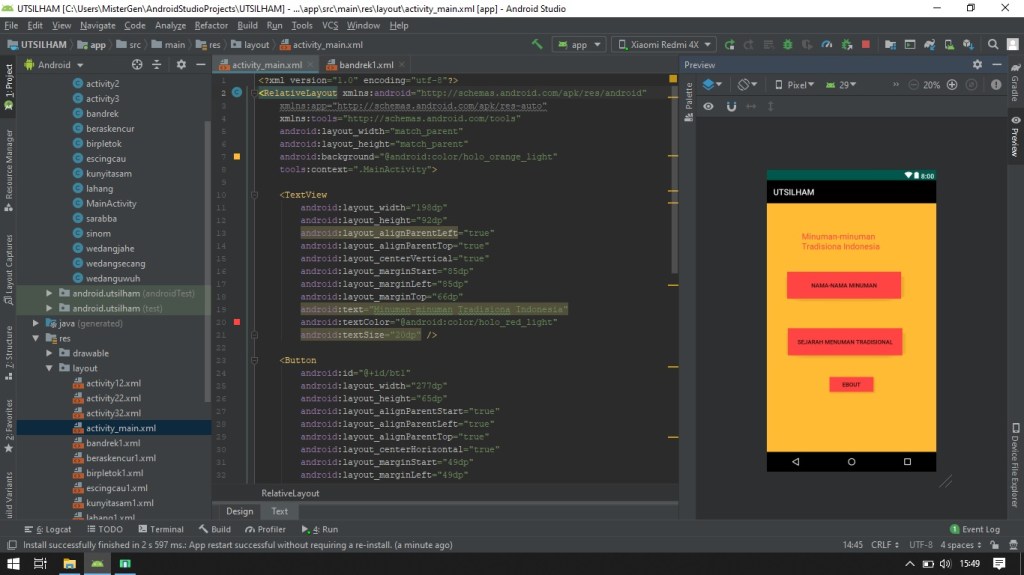The height and width of the screenshot is (575, 1024).
Task: Click the Search Everywhere magnifier icon
Action: 993,44
